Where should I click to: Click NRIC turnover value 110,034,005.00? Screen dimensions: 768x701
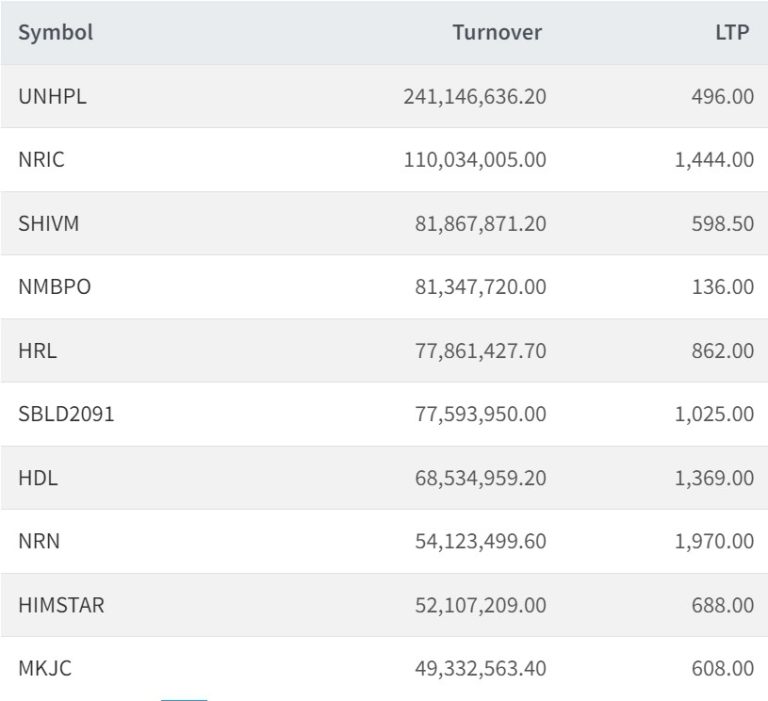coord(475,159)
